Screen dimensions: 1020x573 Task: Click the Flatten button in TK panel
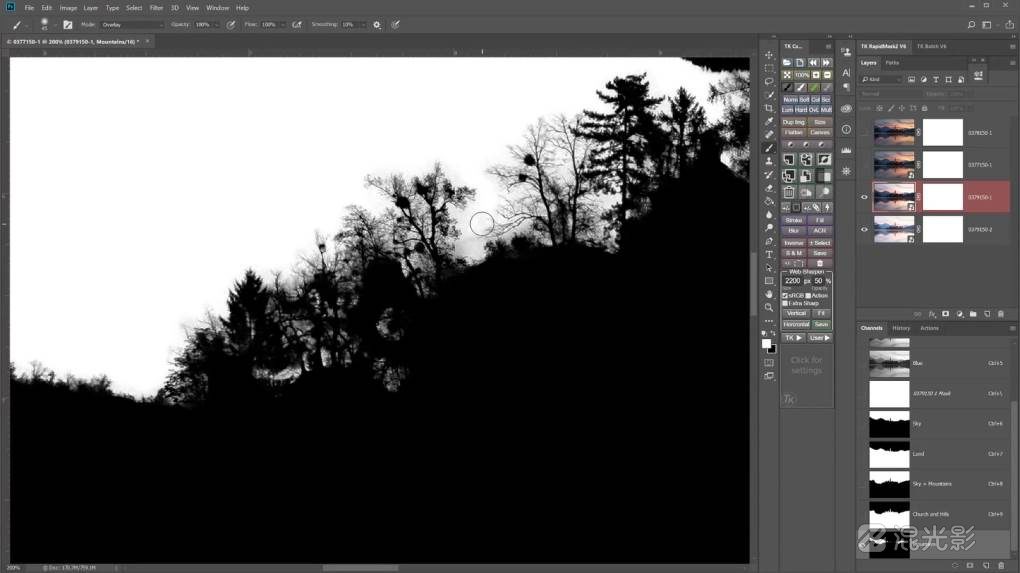point(794,133)
